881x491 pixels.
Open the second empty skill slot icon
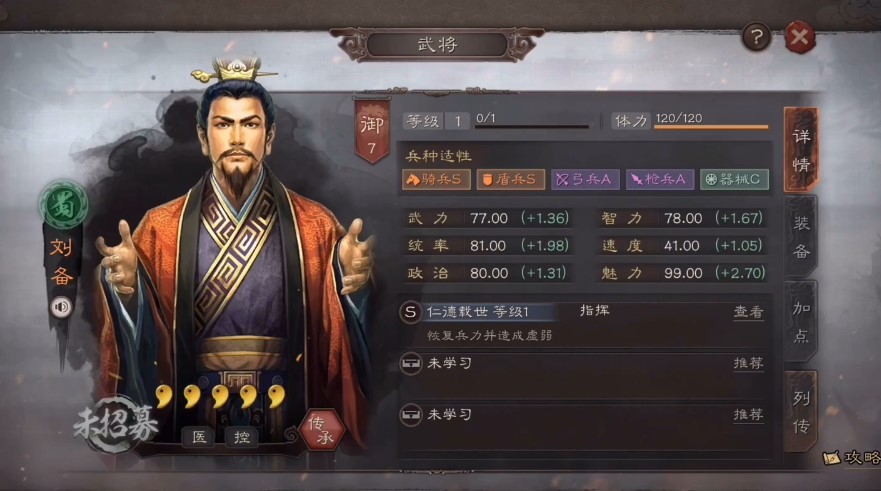click(410, 415)
